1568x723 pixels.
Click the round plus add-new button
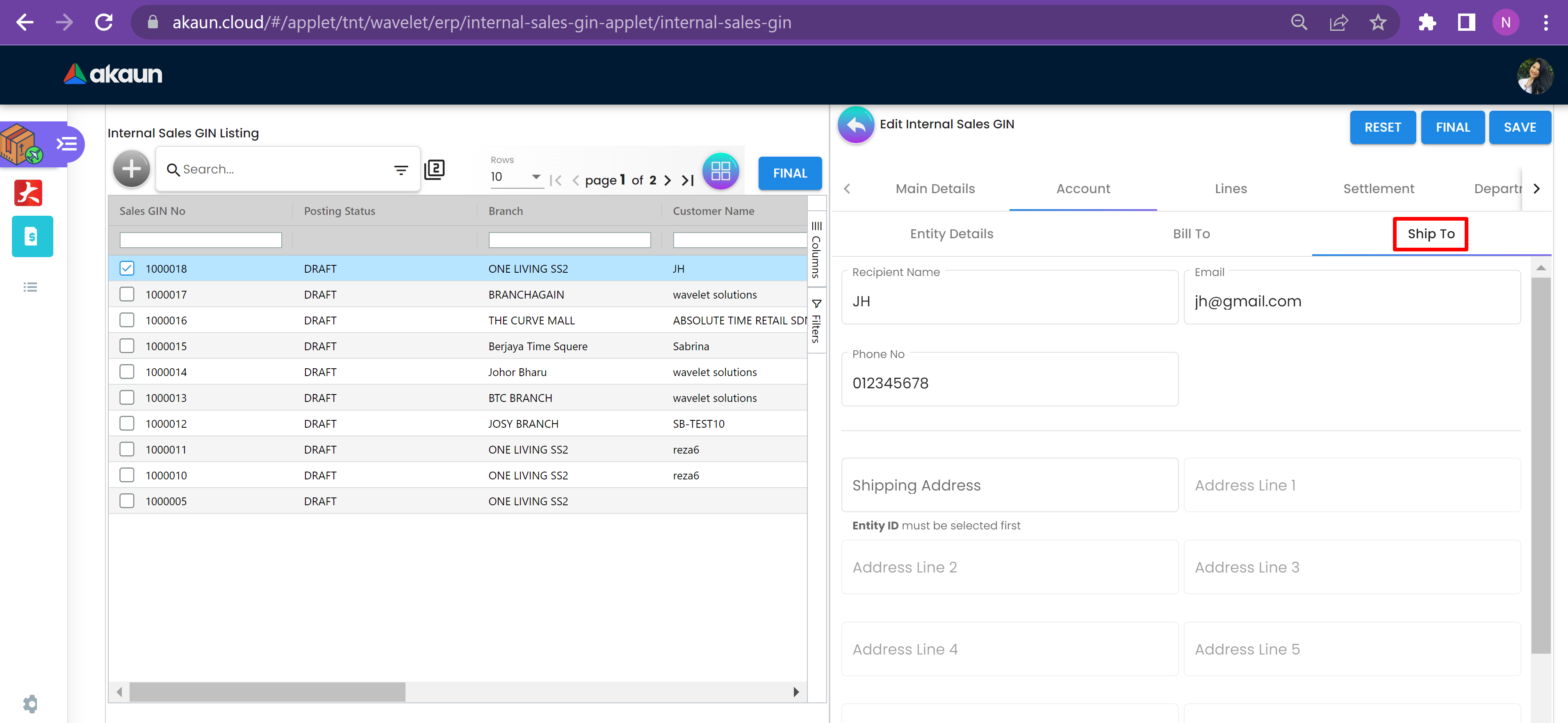pyautogui.click(x=131, y=169)
